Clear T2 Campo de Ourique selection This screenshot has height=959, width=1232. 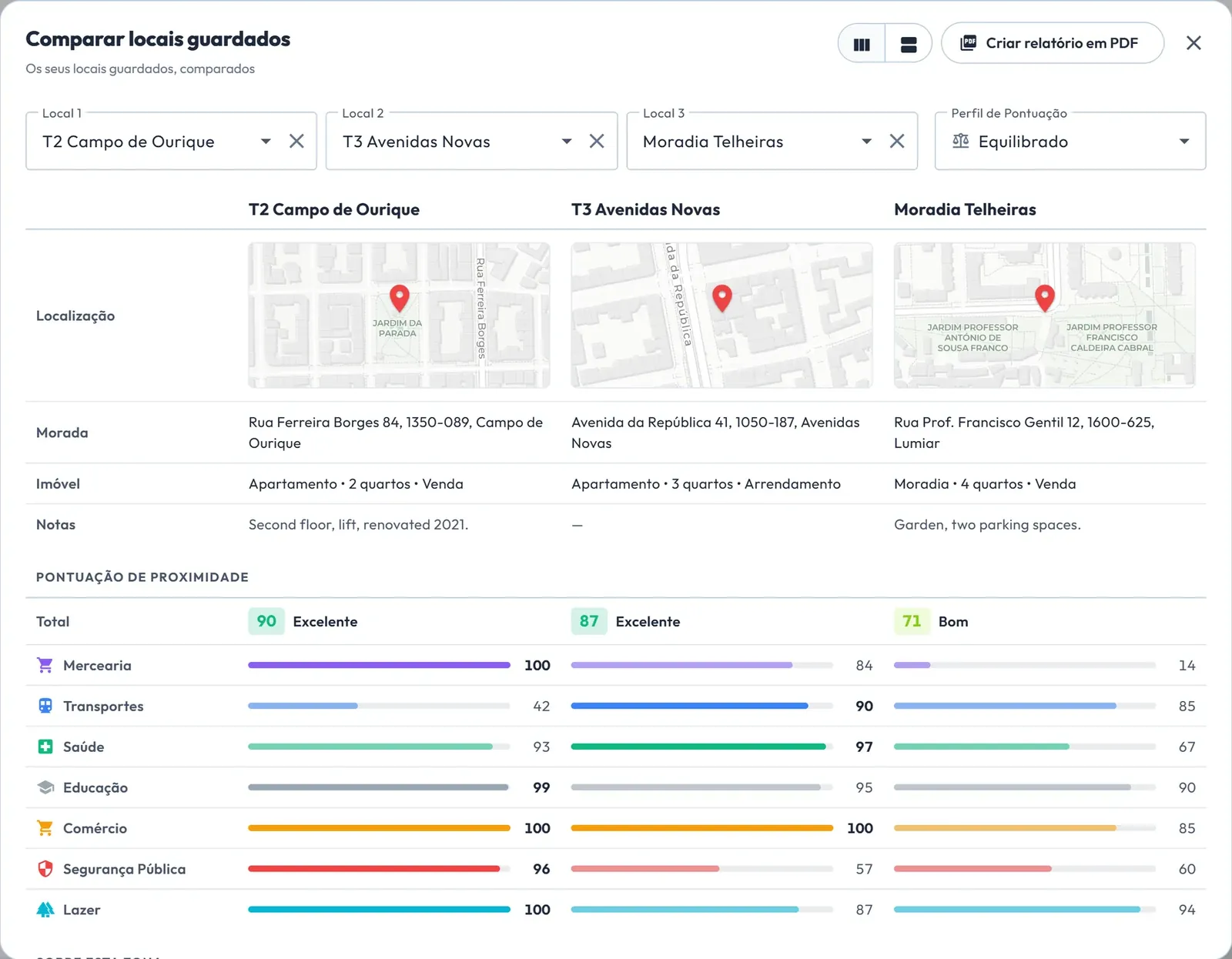pos(296,142)
